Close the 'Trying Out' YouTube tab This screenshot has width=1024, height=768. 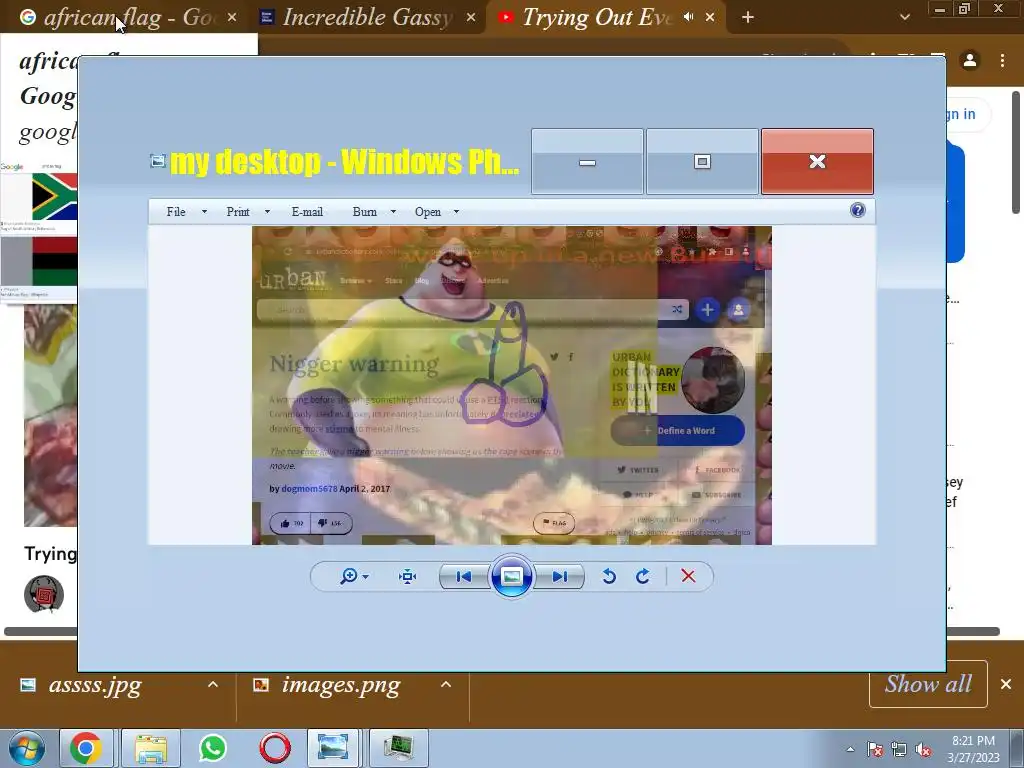tap(710, 18)
